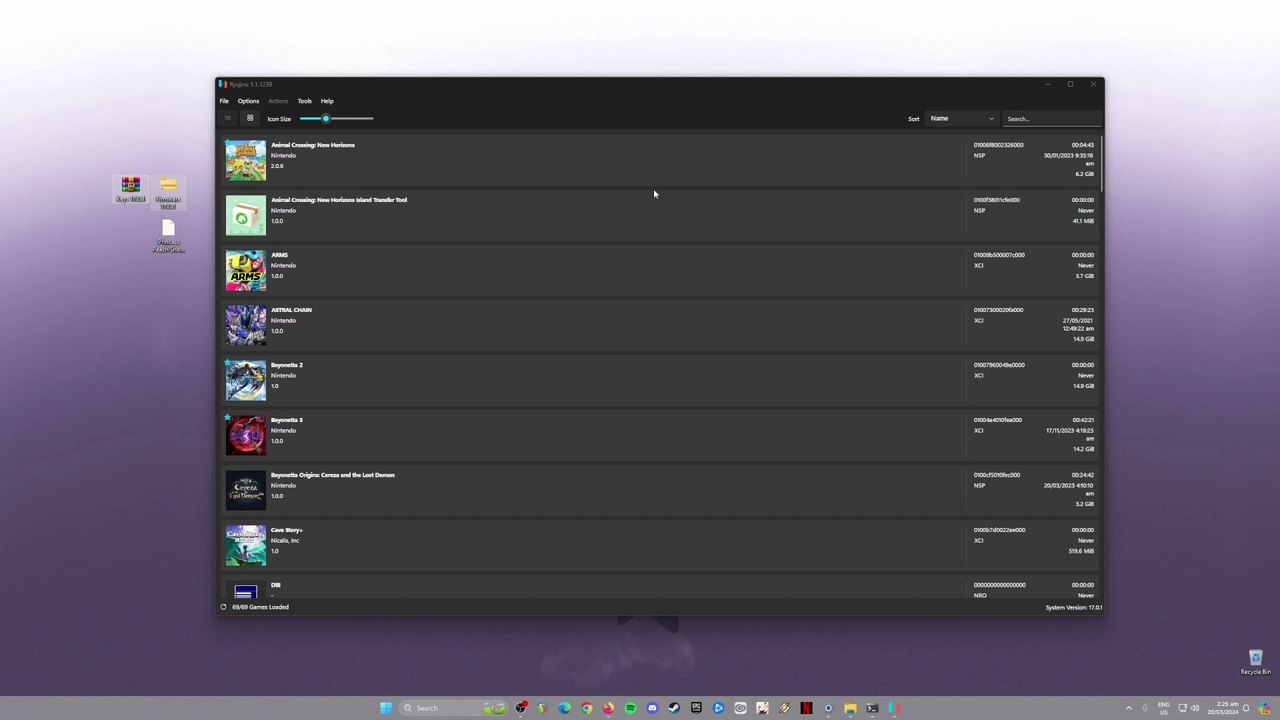
Task: Click 'Cave Story+' title text
Action: click(x=287, y=530)
